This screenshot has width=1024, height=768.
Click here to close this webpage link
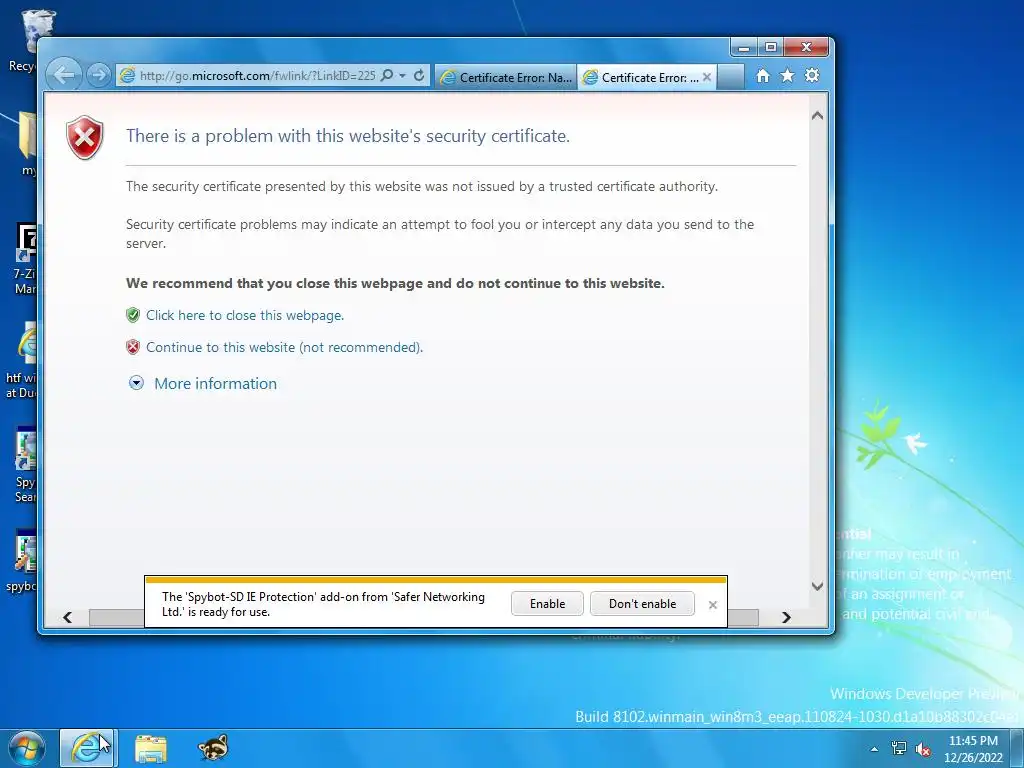click(x=245, y=315)
